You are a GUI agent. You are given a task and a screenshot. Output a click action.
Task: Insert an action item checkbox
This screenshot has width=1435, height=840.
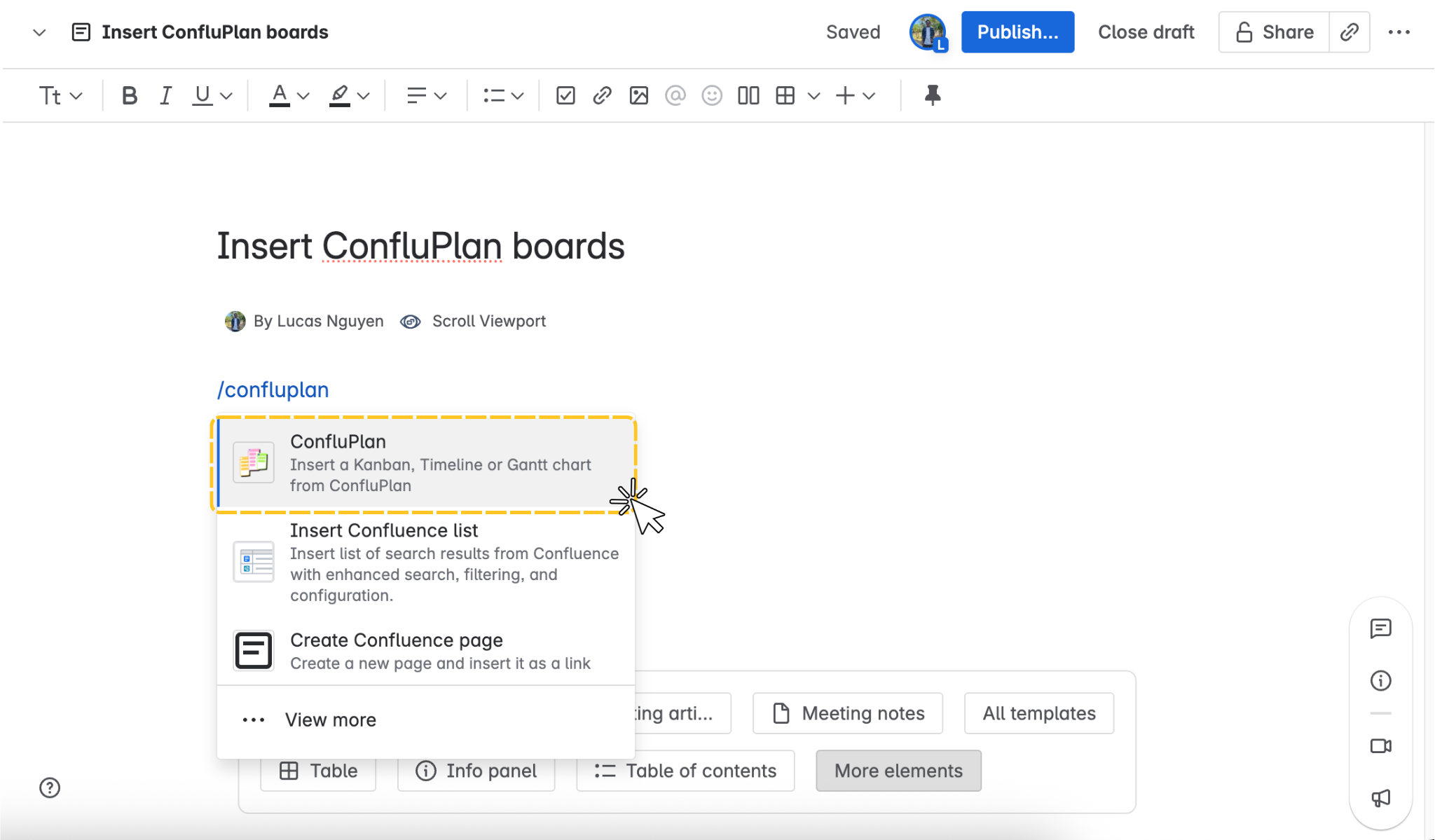(x=565, y=95)
